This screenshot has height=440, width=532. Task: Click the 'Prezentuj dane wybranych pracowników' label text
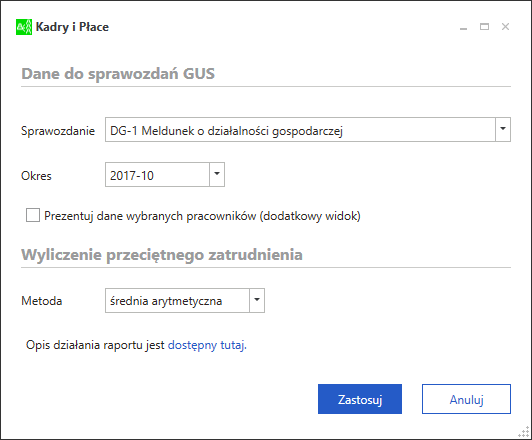pyautogui.click(x=202, y=216)
